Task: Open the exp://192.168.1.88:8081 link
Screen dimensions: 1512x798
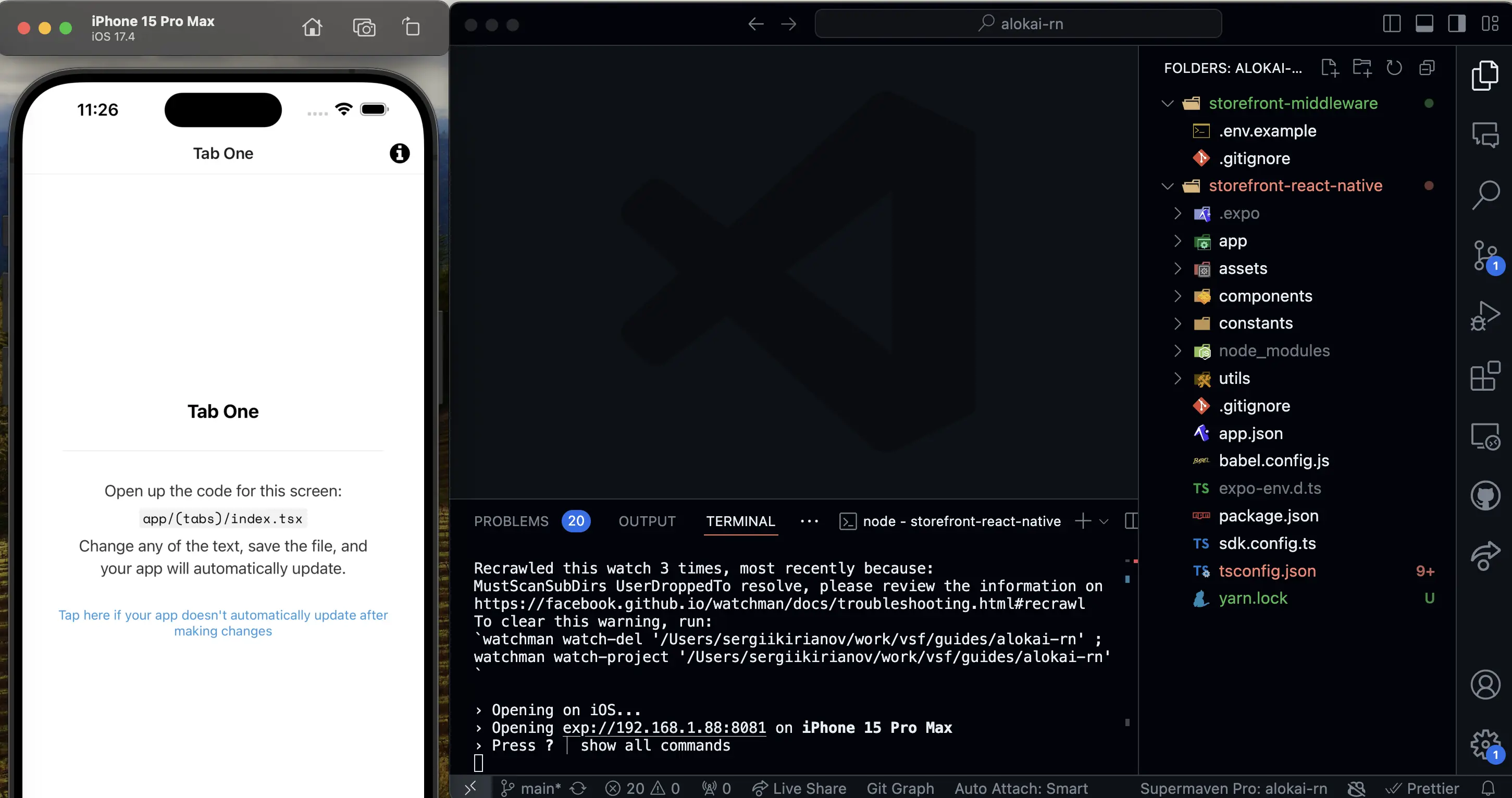Action: pyautogui.click(x=664, y=728)
